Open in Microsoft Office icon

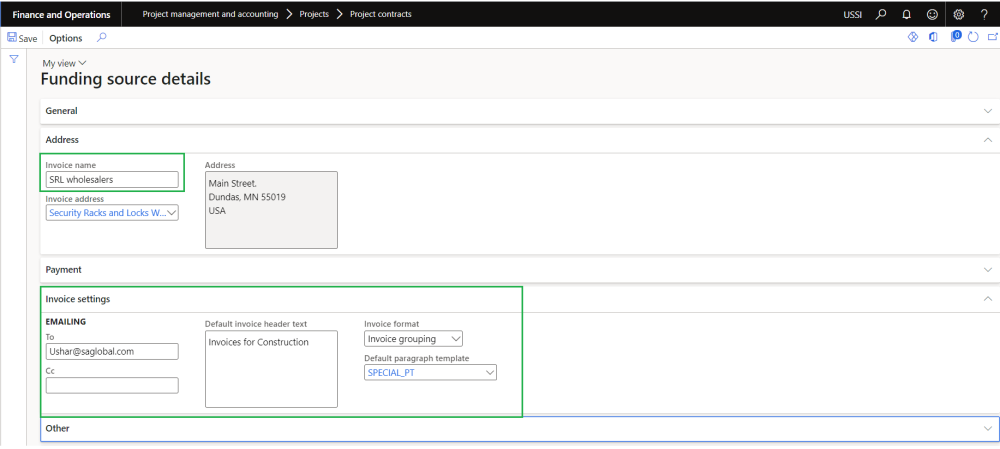point(933,38)
